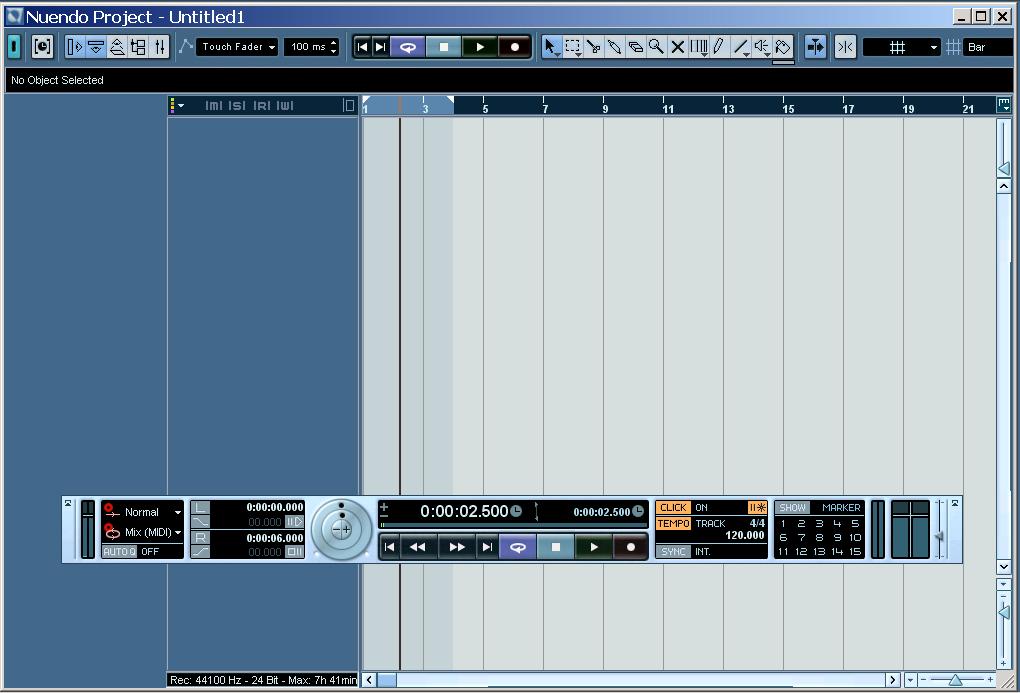Show the Inspector panel

pyautogui.click(x=75, y=47)
